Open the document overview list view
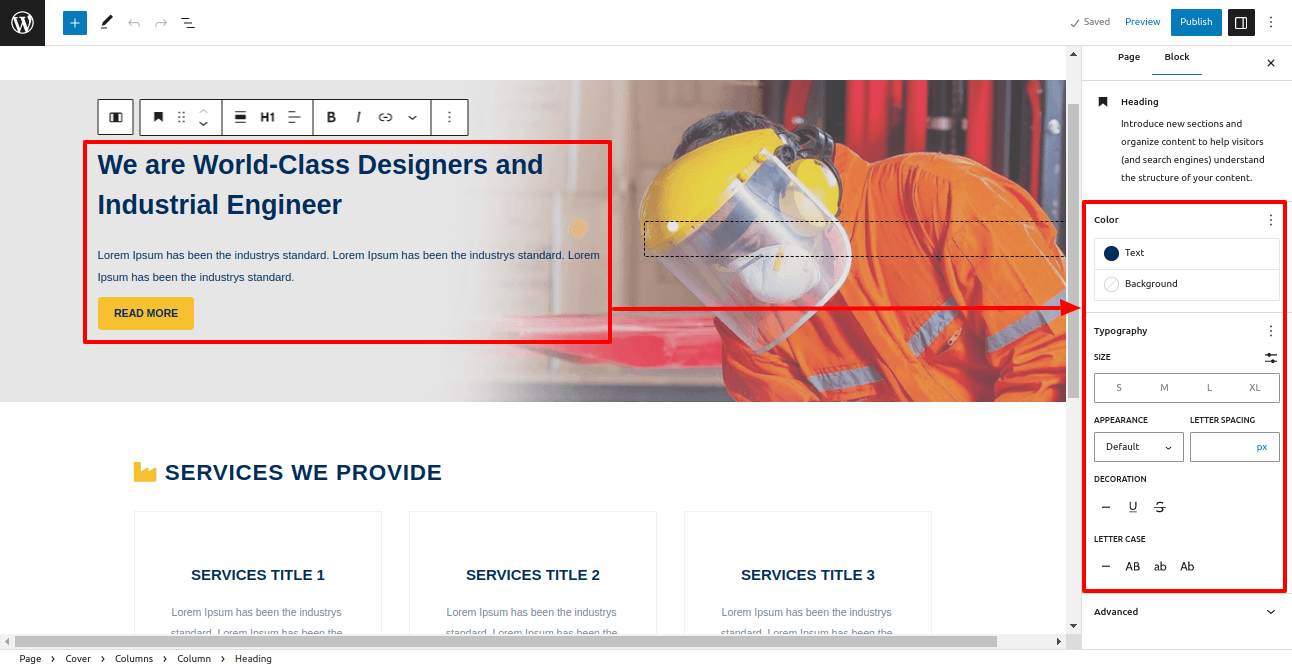 pyautogui.click(x=188, y=22)
